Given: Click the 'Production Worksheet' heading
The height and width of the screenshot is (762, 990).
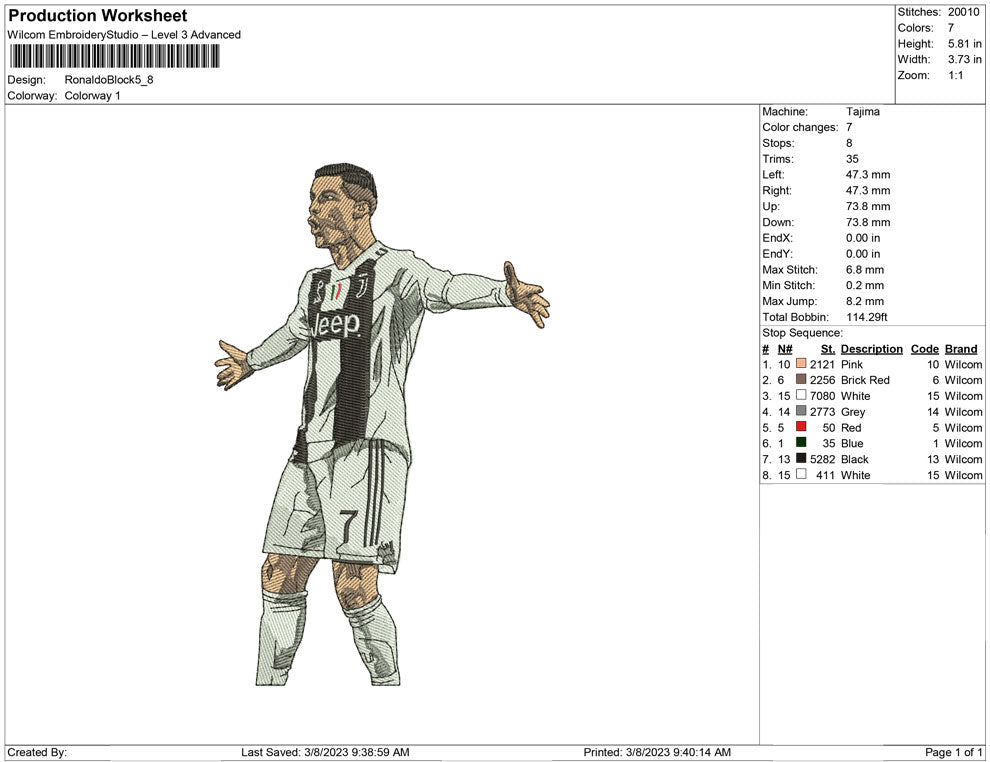Looking at the screenshot, I should click(x=98, y=16).
